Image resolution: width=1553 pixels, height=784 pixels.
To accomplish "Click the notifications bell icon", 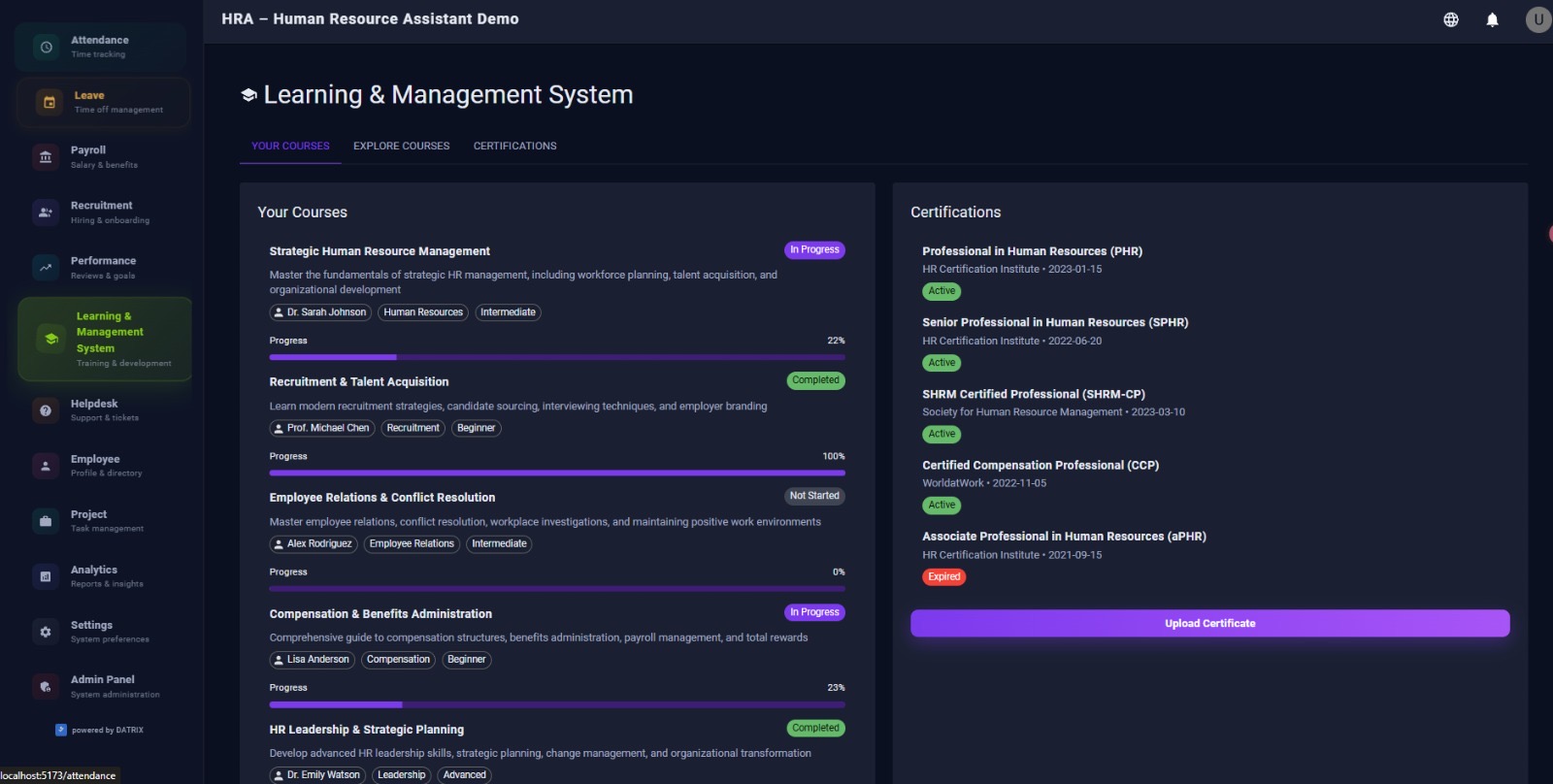I will [1492, 19].
